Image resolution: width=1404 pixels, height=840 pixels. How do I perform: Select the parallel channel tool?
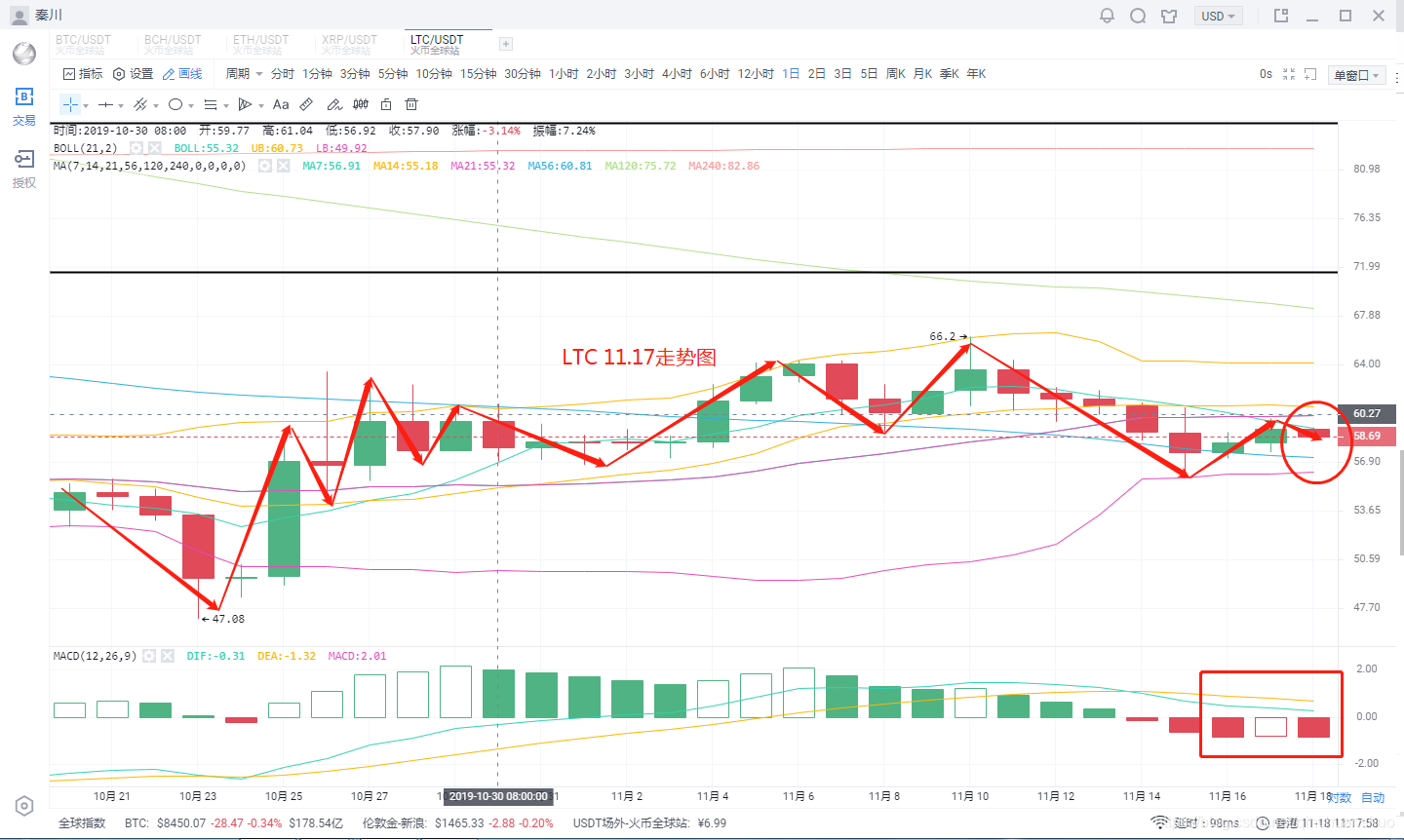(x=140, y=104)
